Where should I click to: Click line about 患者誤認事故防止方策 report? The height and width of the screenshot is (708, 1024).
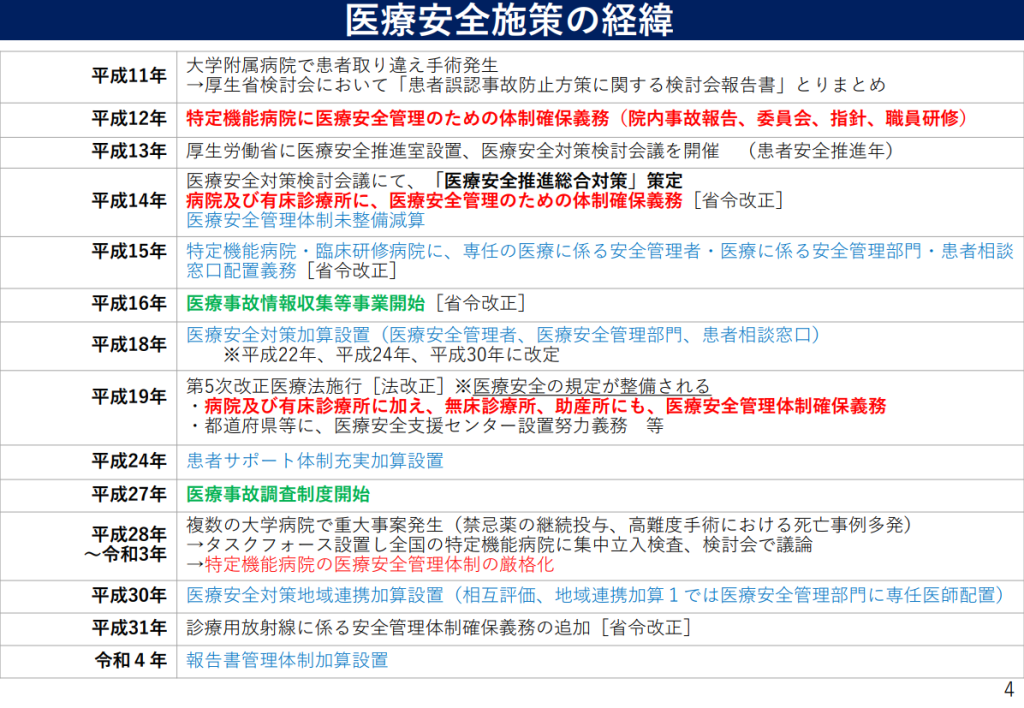pos(536,85)
